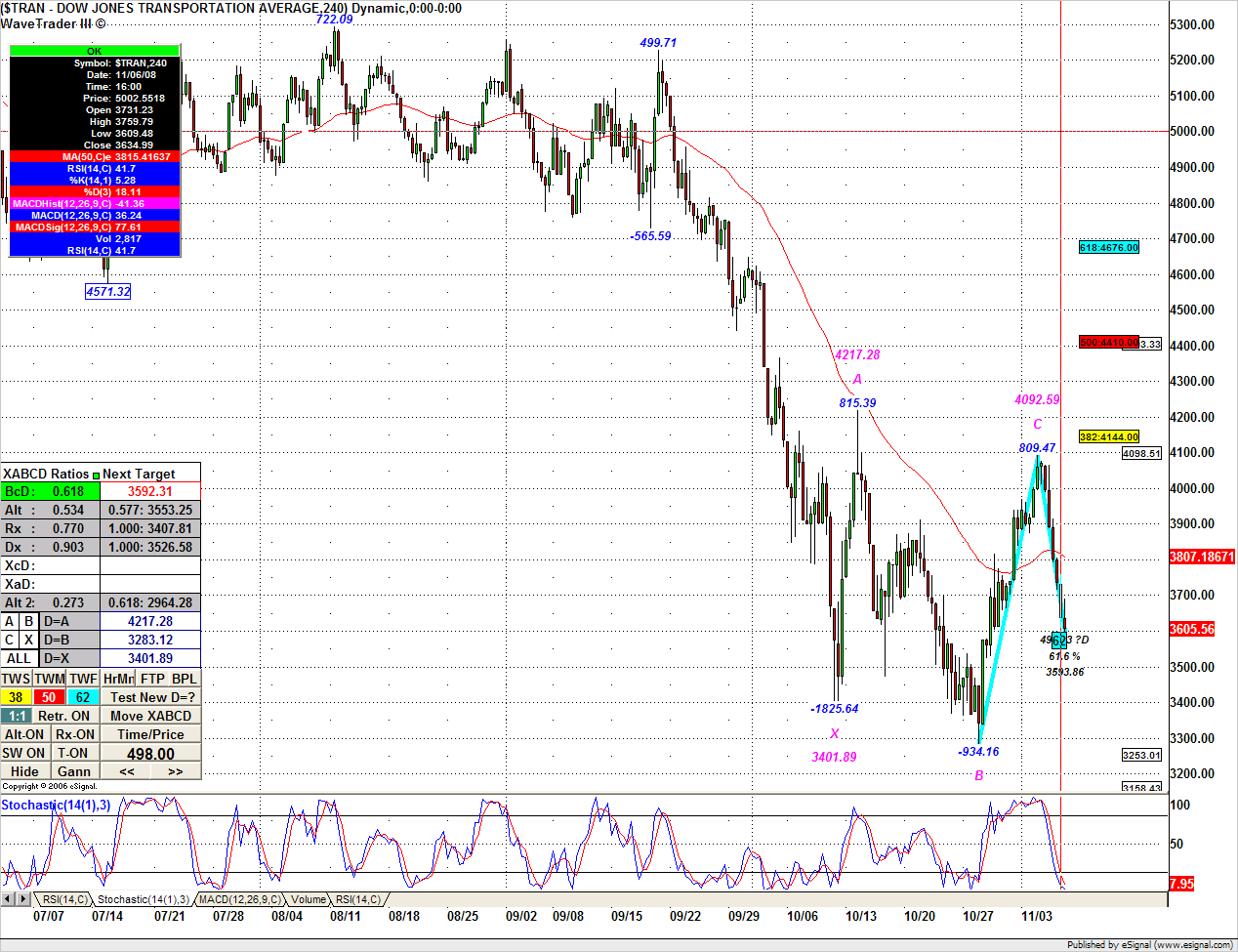The image size is (1238, 952).
Task: Select point A in XABCD selector
Action: (10, 621)
